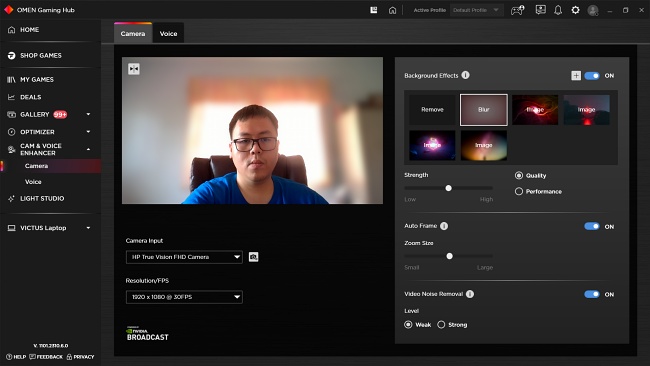
Task: Select the Quality radio button
Action: click(519, 175)
